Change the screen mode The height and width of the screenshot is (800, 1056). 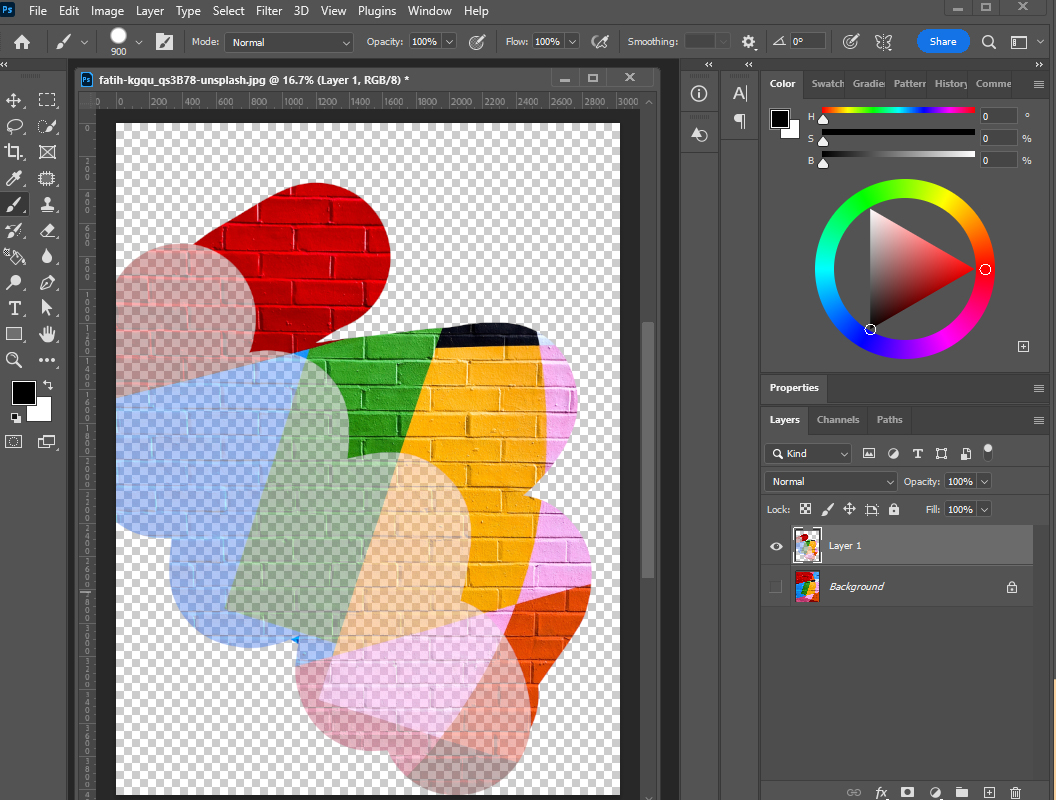47,442
